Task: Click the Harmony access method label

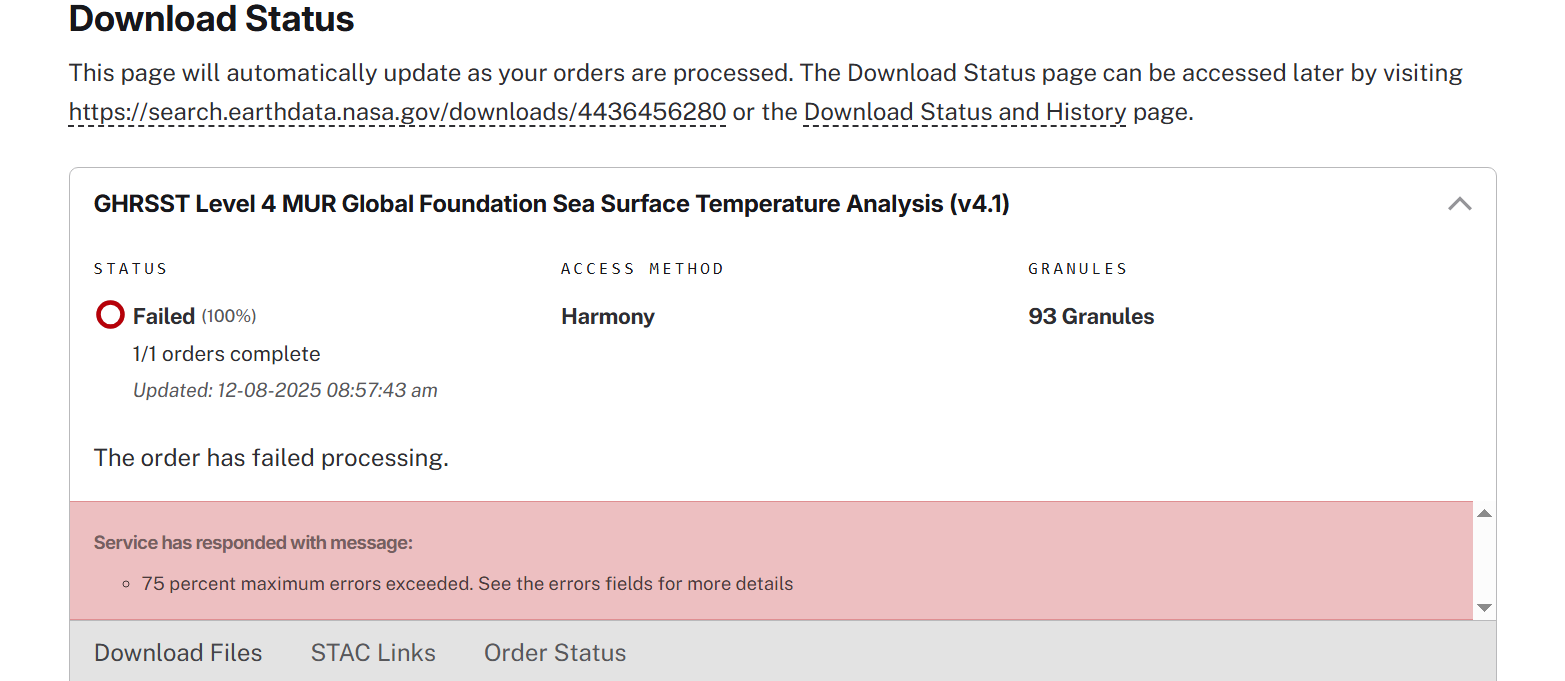Action: (607, 316)
